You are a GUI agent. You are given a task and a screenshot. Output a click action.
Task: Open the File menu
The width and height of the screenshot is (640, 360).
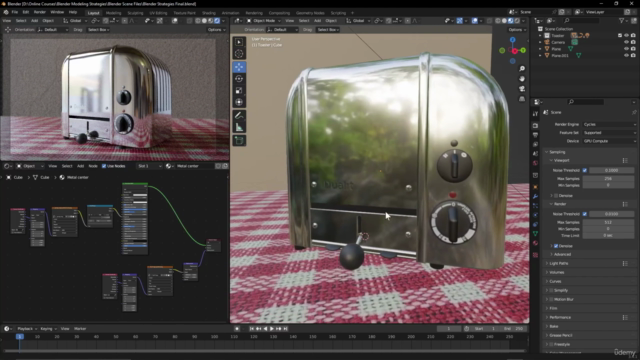click(15, 12)
